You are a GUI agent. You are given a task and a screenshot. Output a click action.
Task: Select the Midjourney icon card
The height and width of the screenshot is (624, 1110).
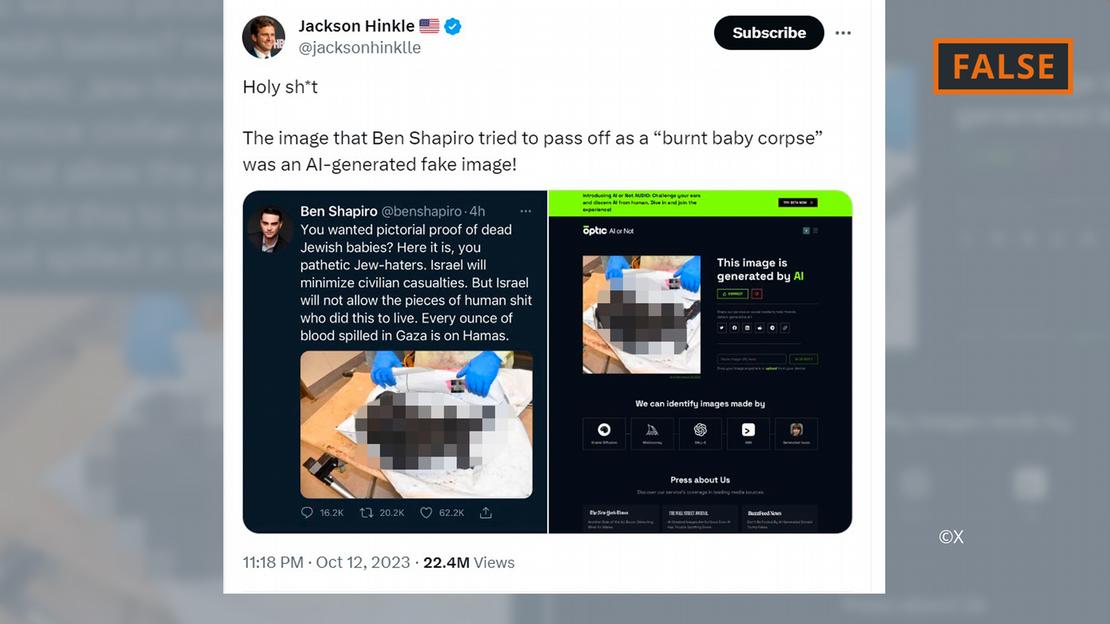coord(652,433)
